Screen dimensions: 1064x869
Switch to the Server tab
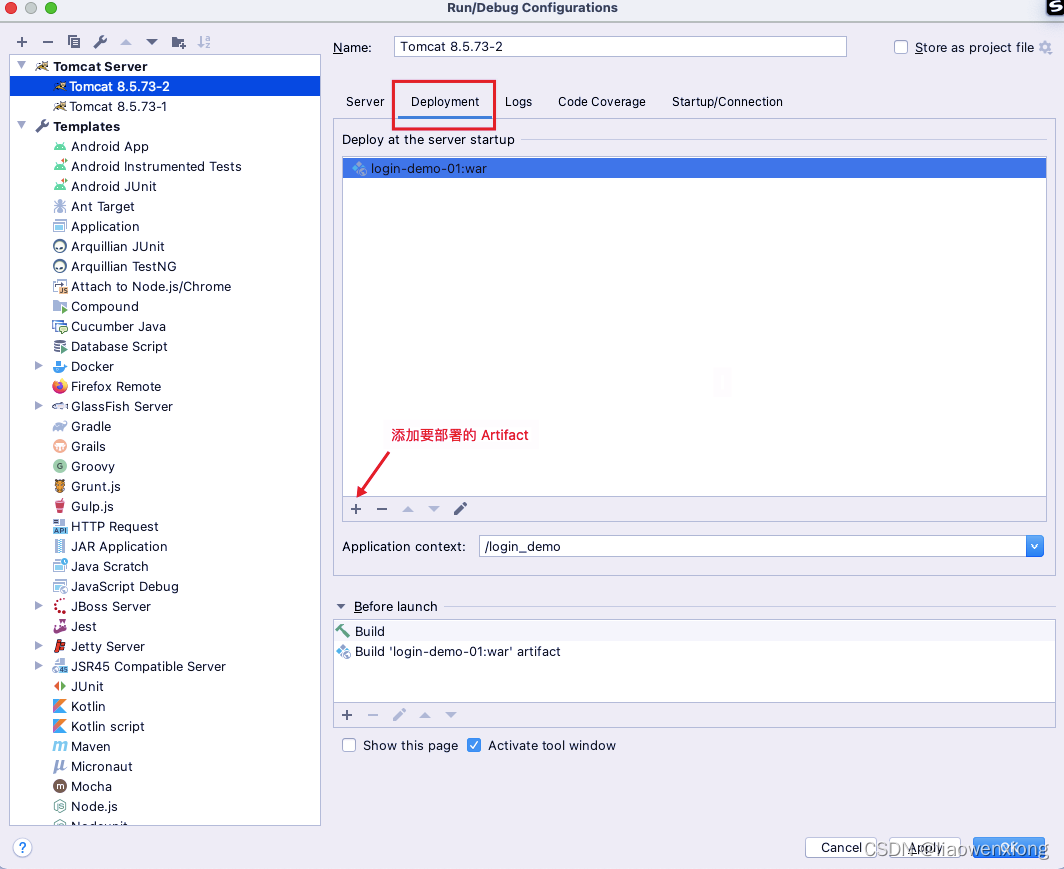pos(365,102)
